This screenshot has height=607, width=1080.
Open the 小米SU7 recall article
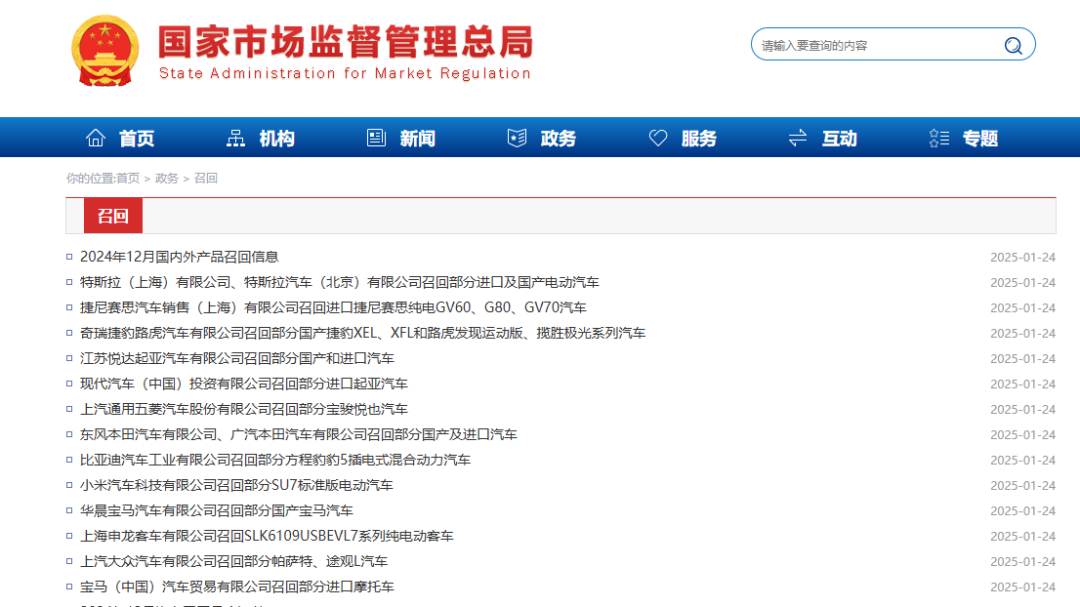[x=236, y=485]
